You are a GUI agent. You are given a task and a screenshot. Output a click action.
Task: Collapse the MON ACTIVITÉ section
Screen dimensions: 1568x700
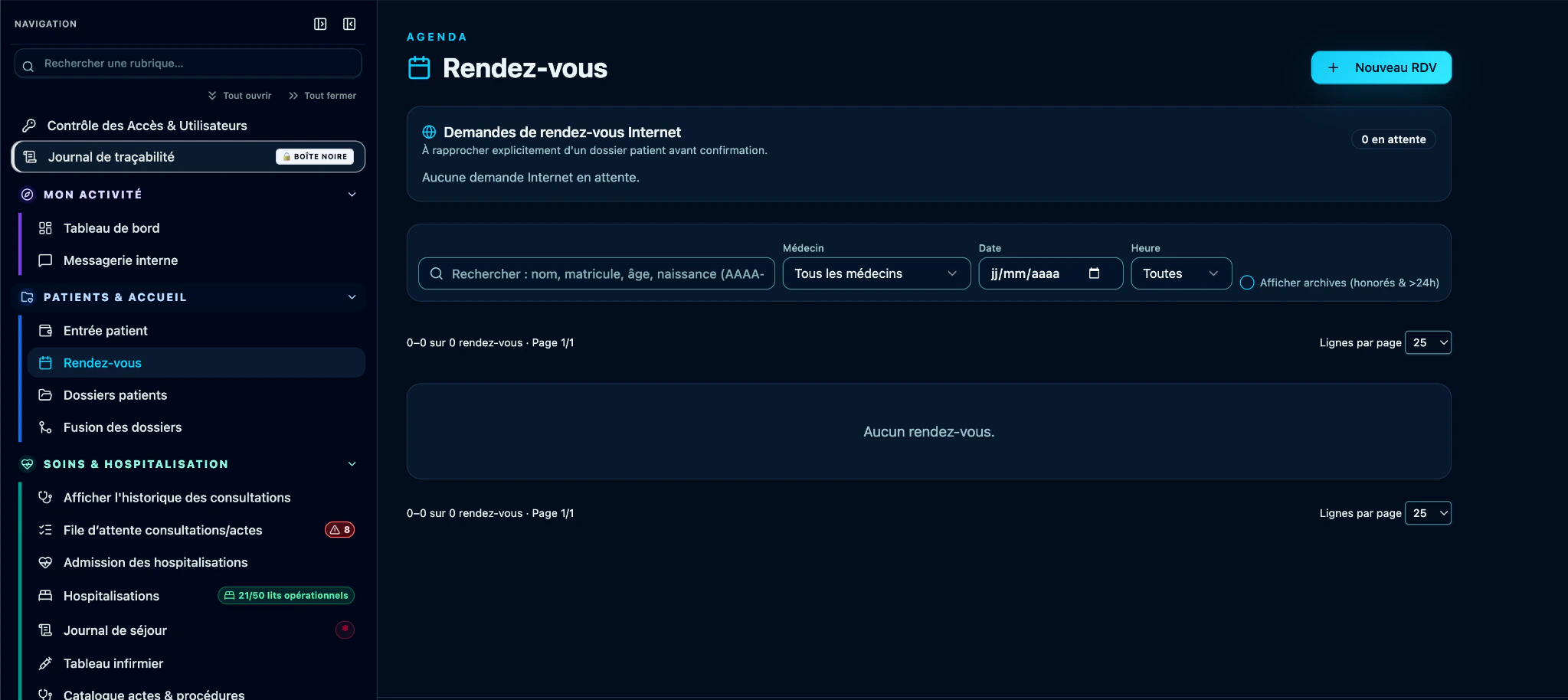[352, 195]
